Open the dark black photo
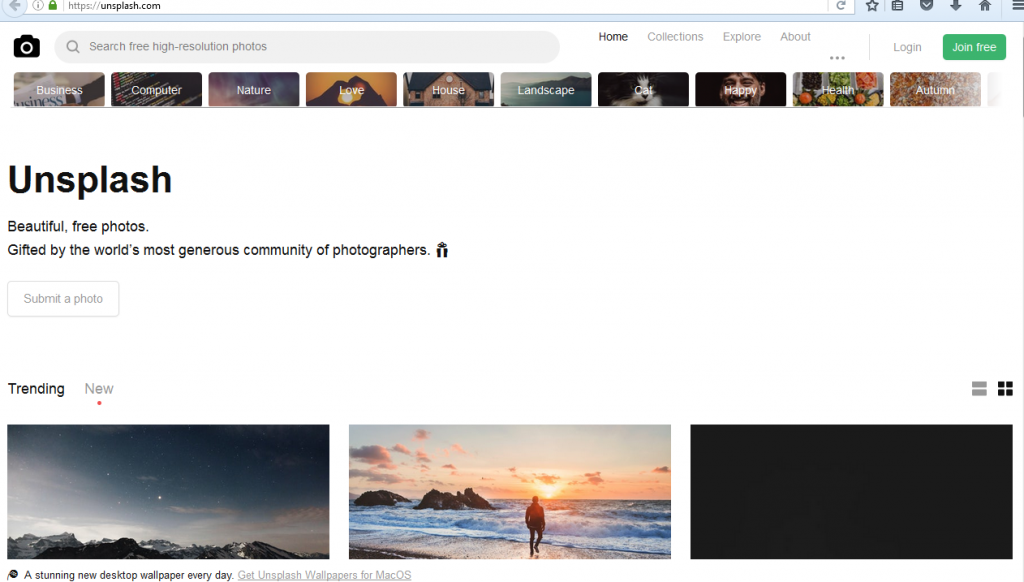Image resolution: width=1024 pixels, height=582 pixels. pyautogui.click(x=852, y=492)
